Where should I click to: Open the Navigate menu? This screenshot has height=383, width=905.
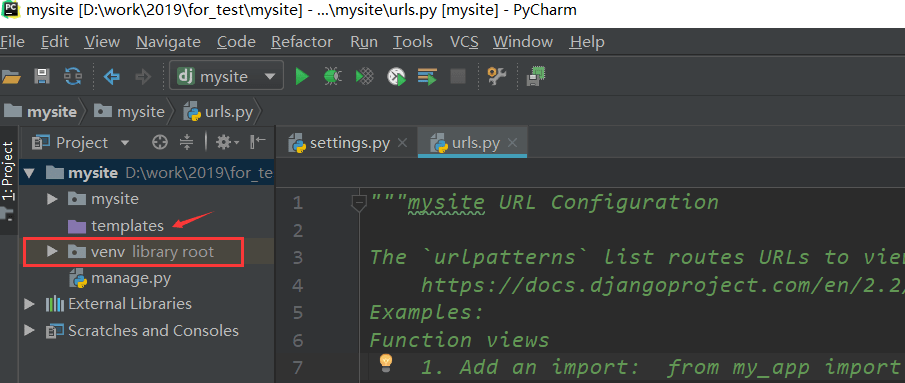[169, 42]
